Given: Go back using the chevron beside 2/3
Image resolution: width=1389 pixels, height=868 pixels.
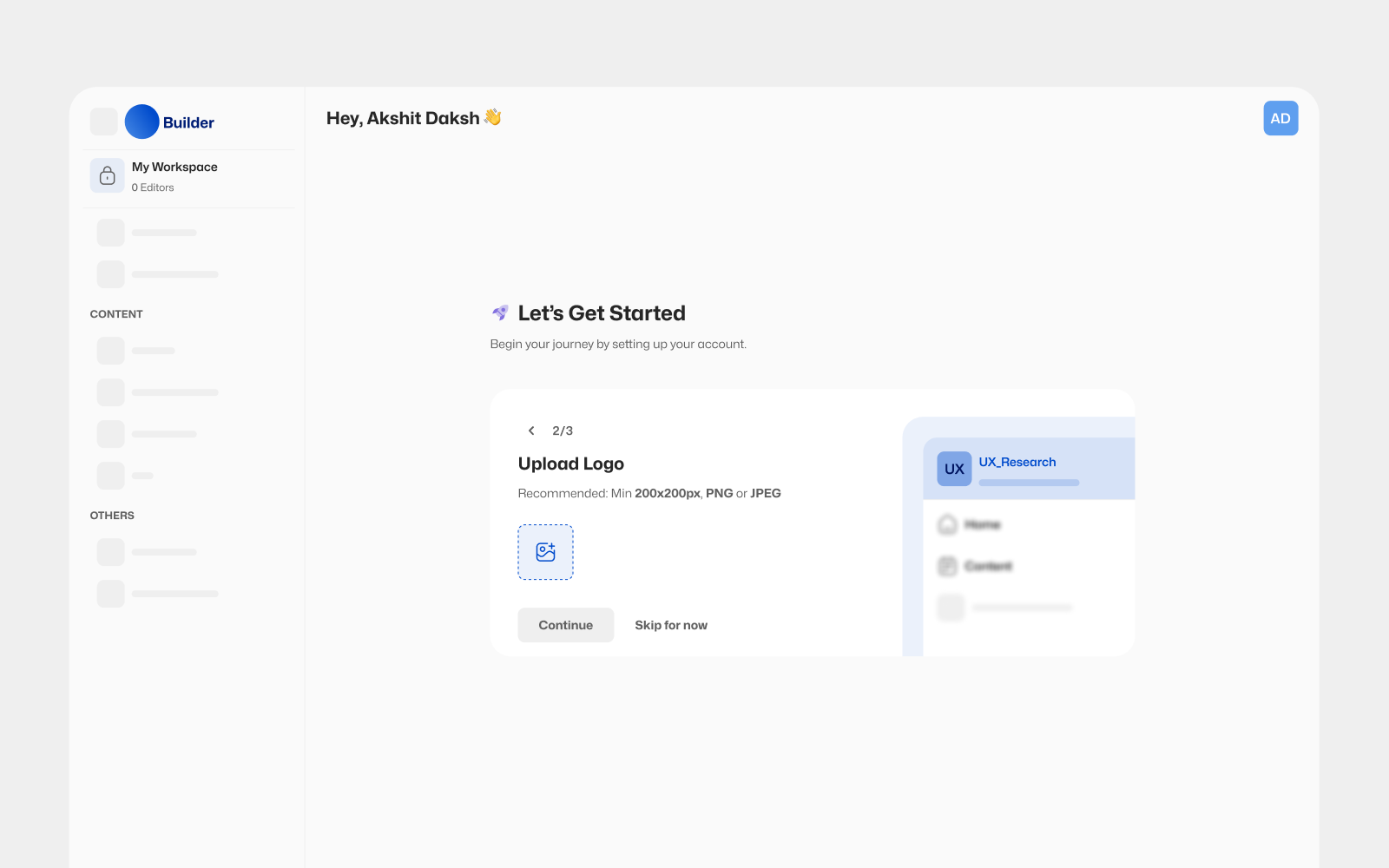Looking at the screenshot, I should [531, 431].
